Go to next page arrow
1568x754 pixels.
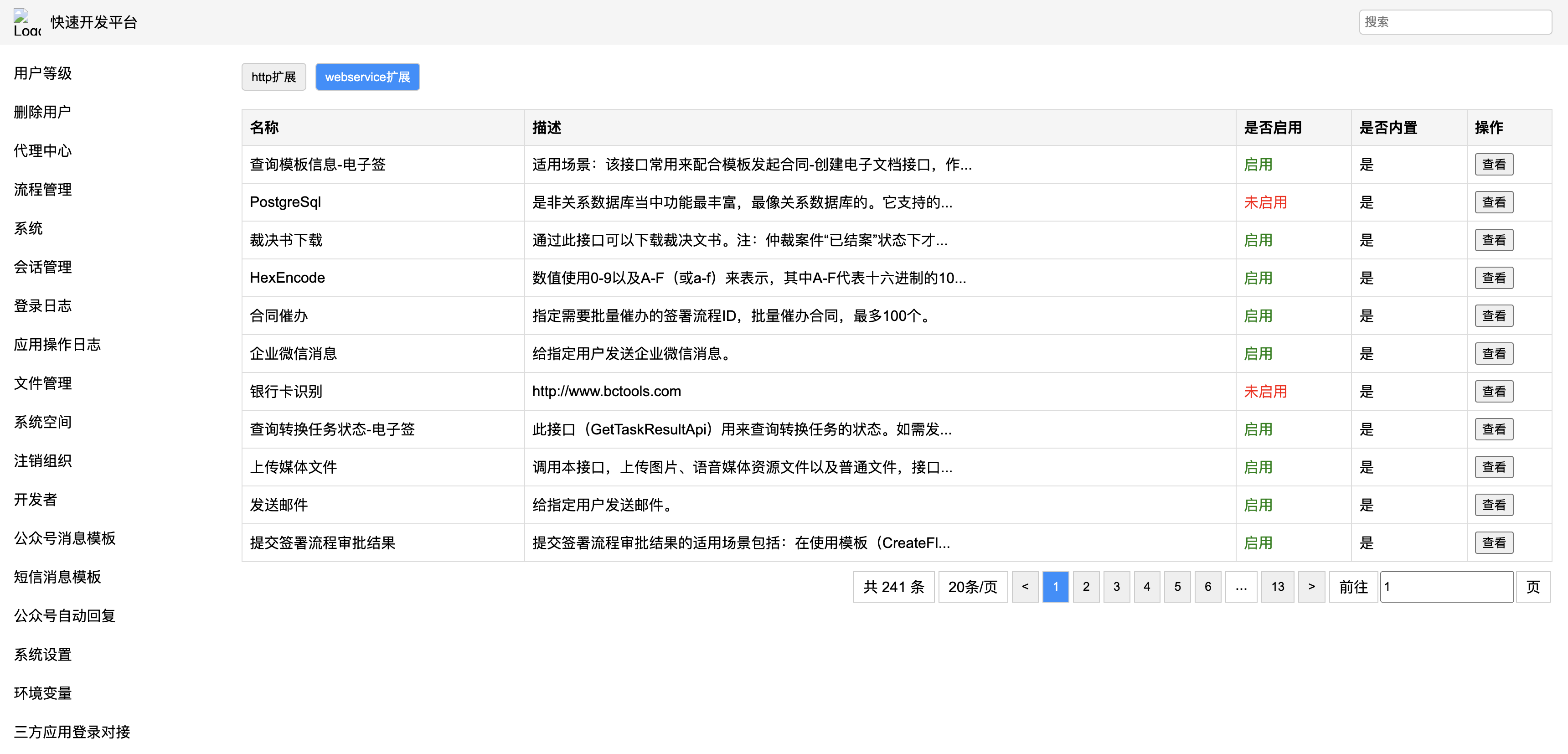pyautogui.click(x=1311, y=587)
